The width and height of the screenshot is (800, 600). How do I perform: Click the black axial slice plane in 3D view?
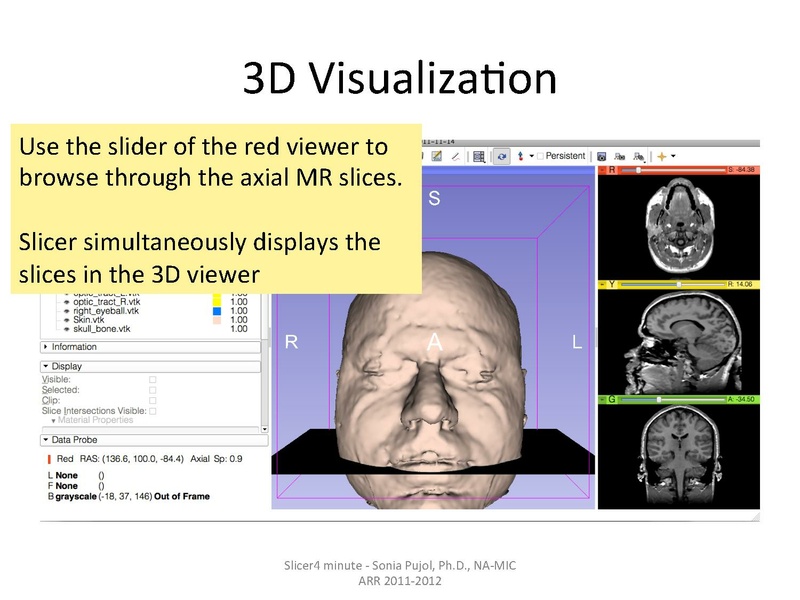433,452
